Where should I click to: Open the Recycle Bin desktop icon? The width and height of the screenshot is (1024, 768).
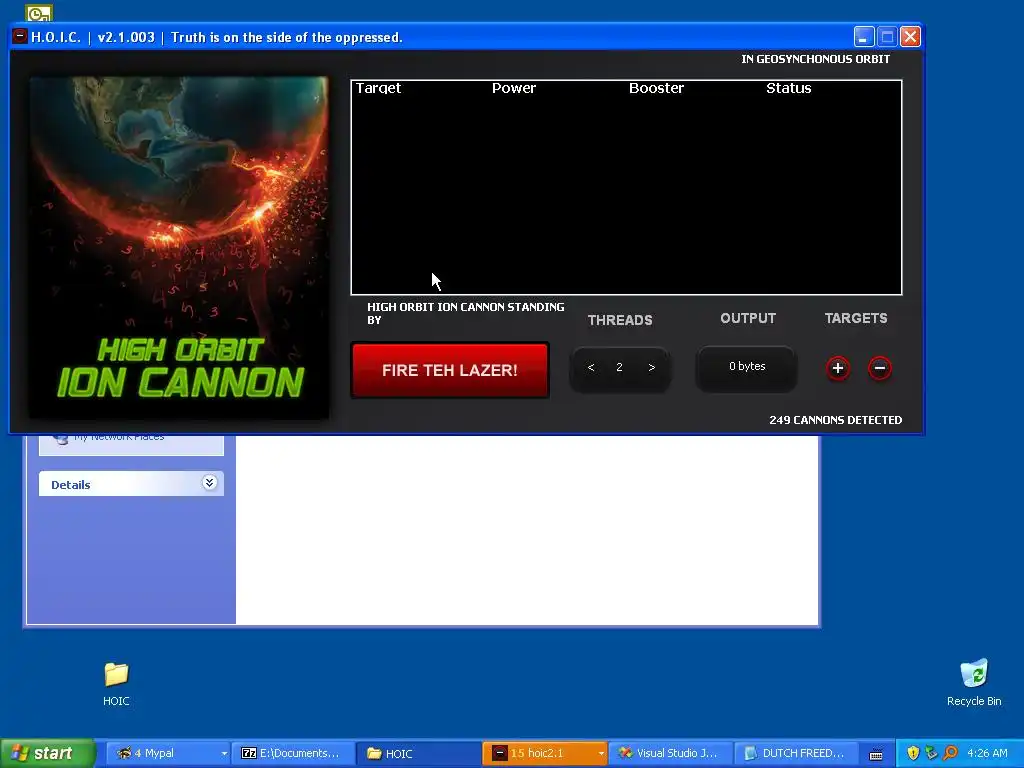tap(974, 683)
